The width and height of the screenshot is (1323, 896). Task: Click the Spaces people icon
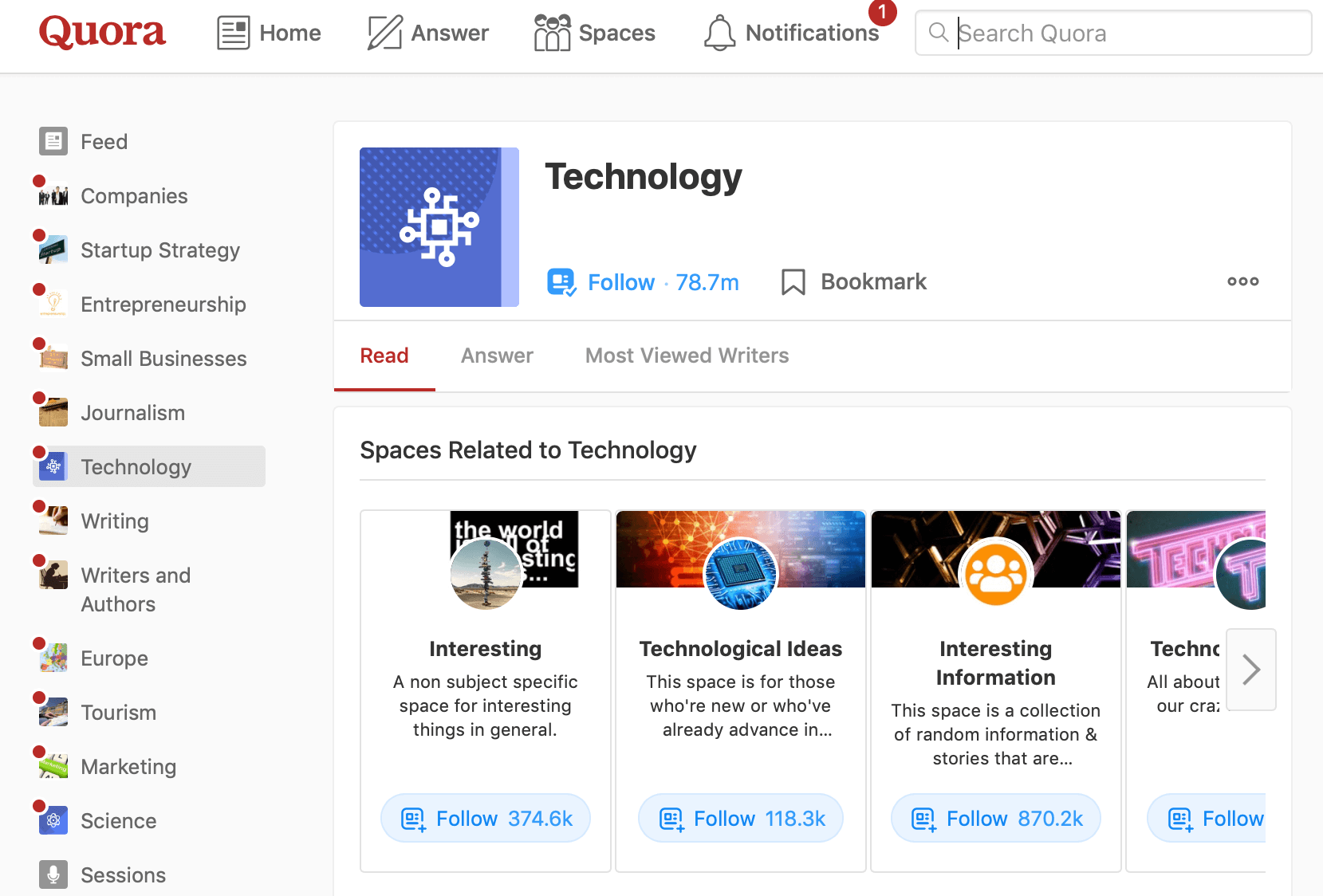coord(552,33)
